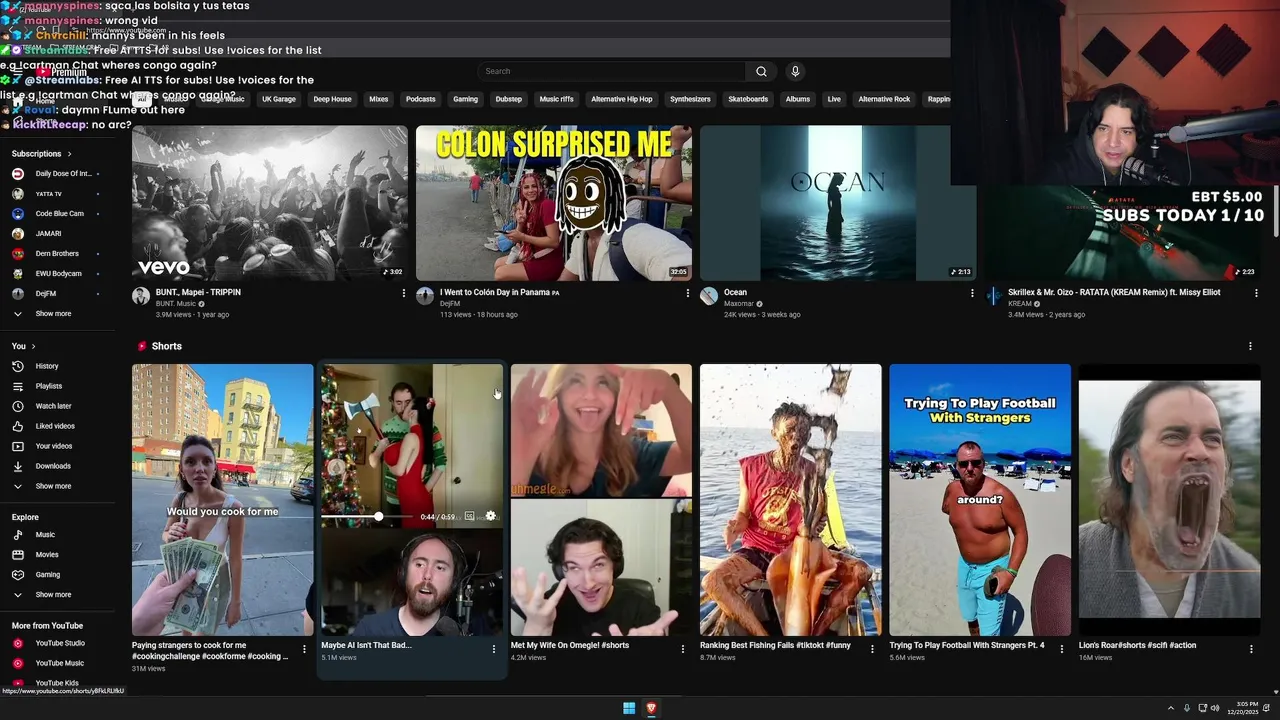Open History from the sidebar
The width and height of the screenshot is (1280, 720).
(x=47, y=366)
